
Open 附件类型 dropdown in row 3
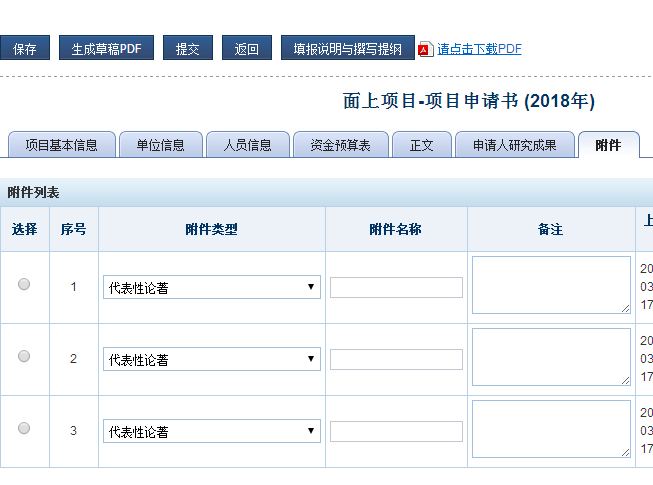click(x=212, y=431)
